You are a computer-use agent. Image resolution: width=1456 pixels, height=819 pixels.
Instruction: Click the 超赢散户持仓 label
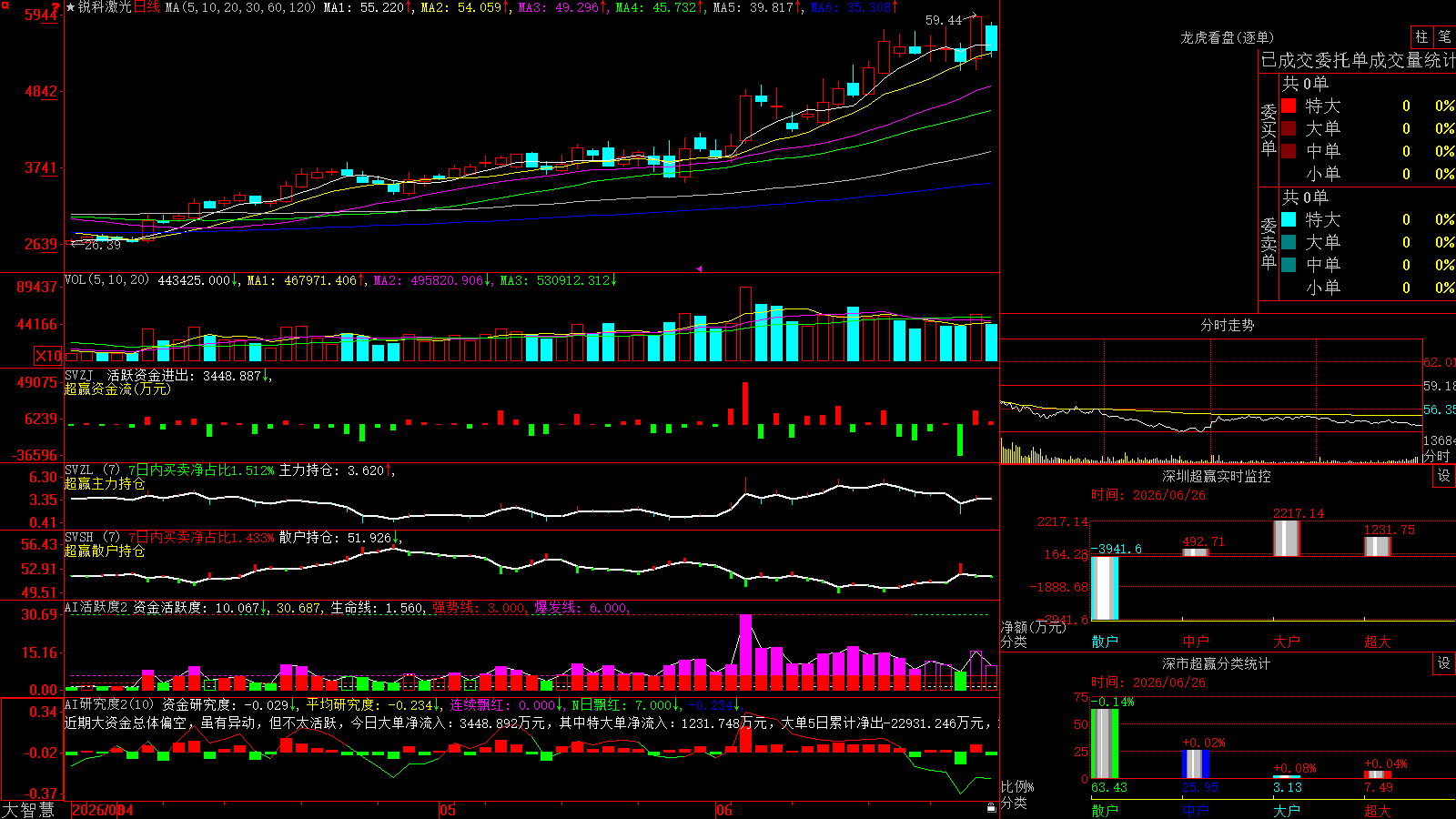click(x=105, y=551)
